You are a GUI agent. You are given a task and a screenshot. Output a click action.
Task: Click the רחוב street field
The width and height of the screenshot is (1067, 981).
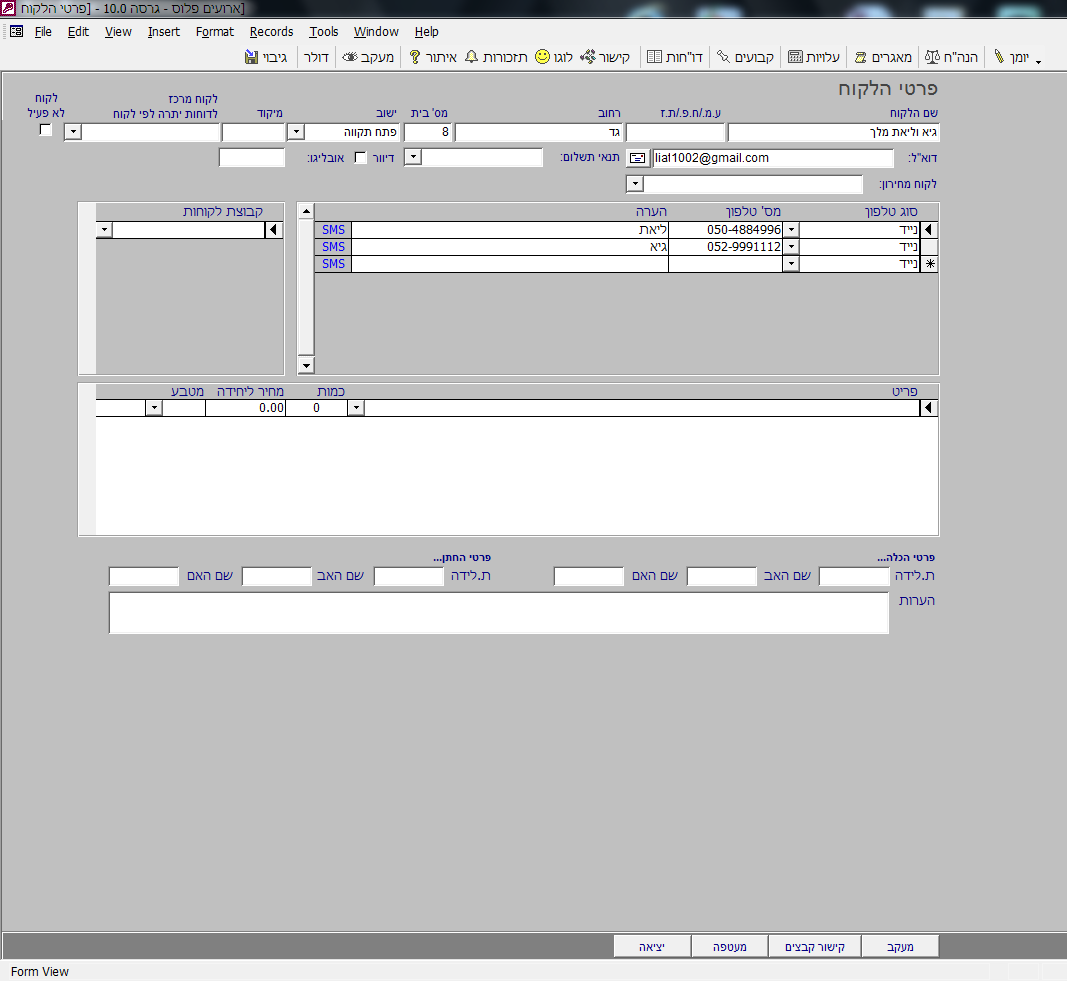[x=538, y=132]
